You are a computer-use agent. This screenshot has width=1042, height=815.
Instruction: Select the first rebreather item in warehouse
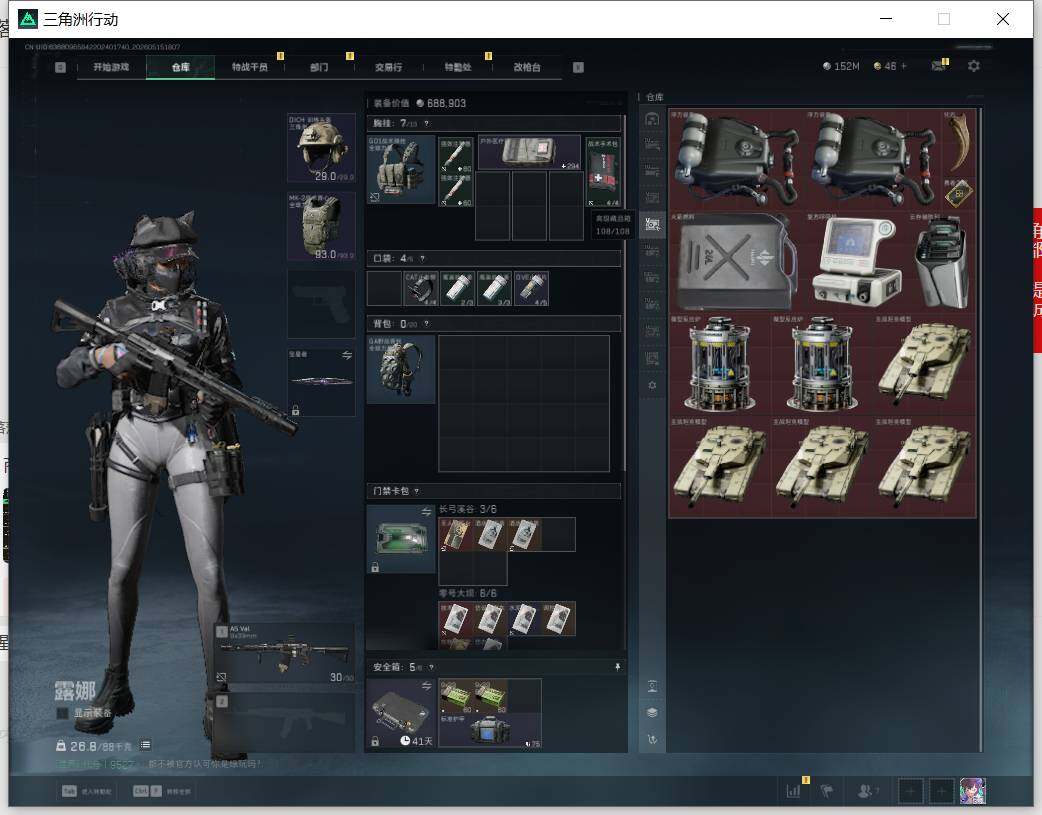[736, 160]
